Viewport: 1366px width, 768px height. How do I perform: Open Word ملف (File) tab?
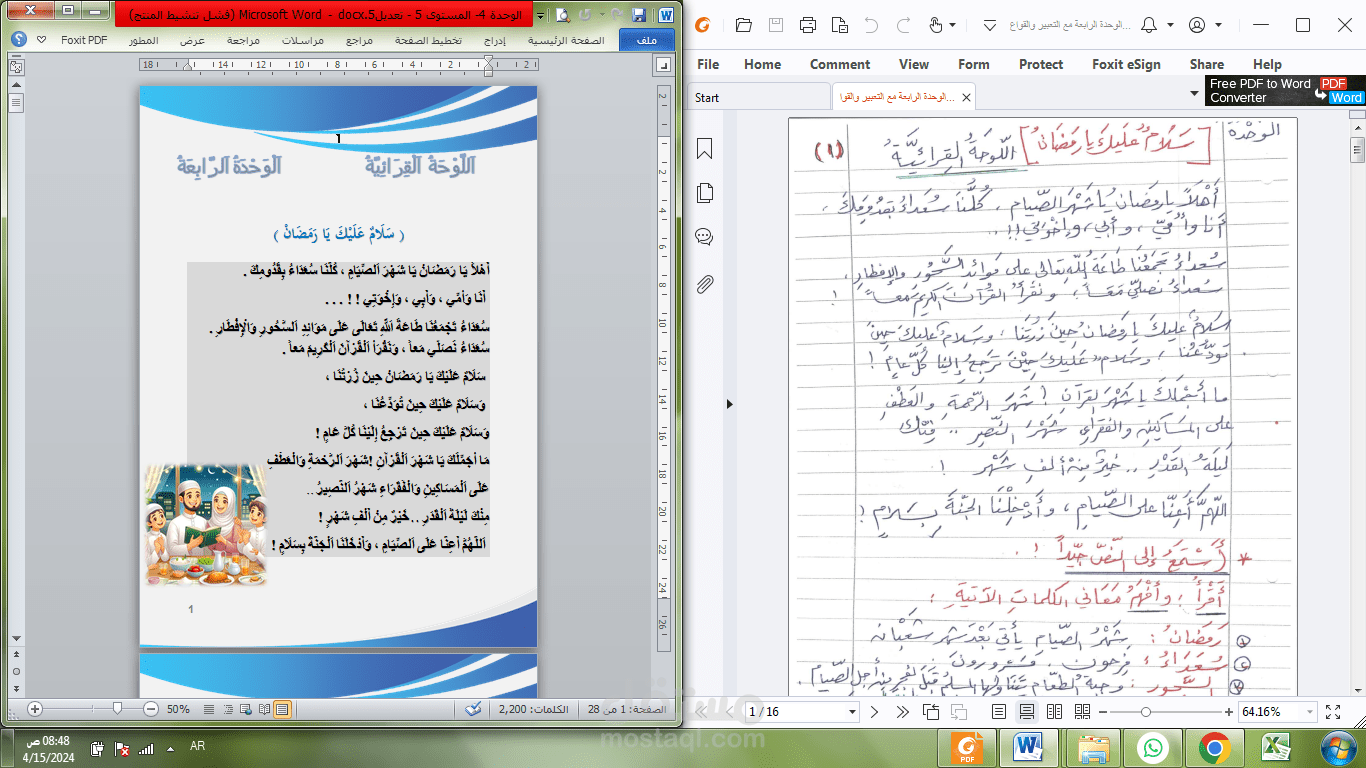(x=646, y=40)
